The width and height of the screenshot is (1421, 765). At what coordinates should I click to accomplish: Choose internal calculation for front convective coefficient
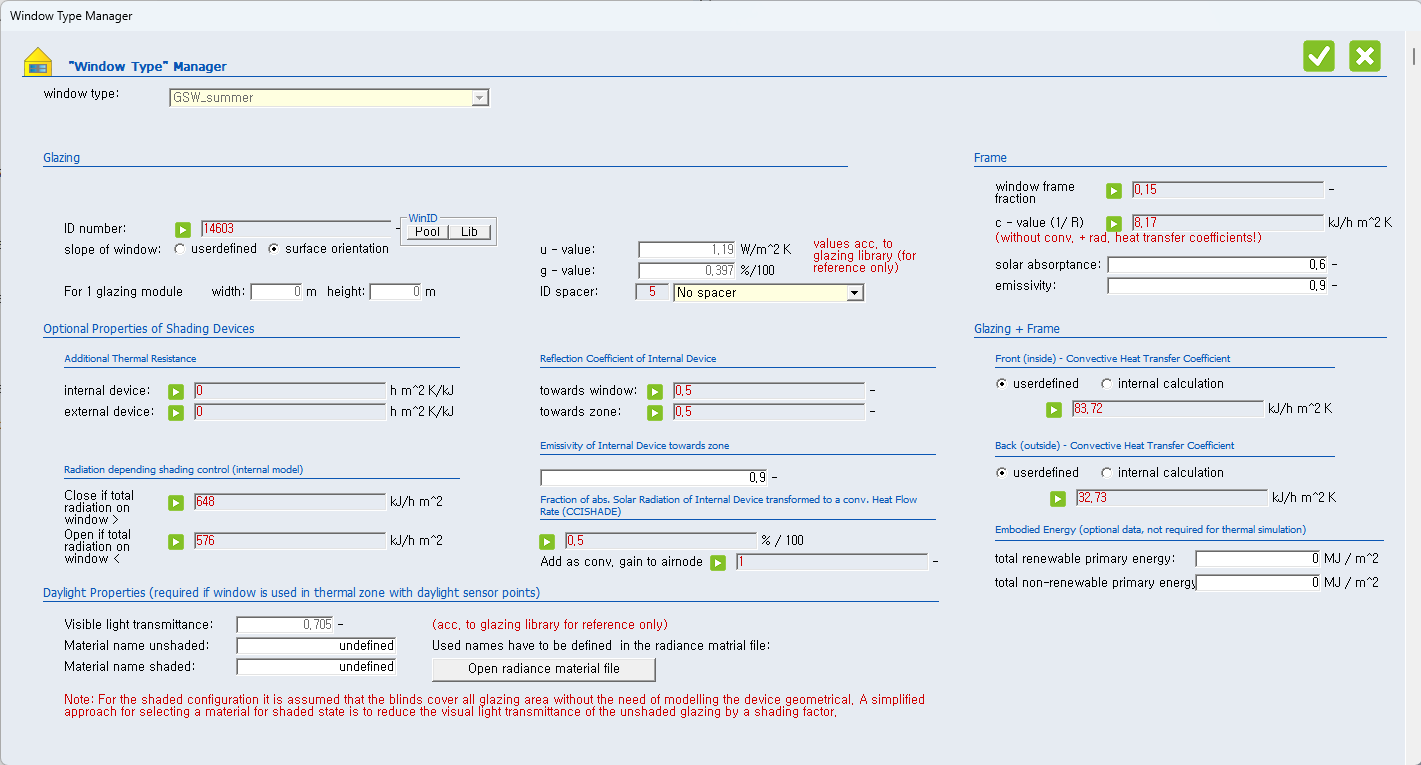[1106, 384]
